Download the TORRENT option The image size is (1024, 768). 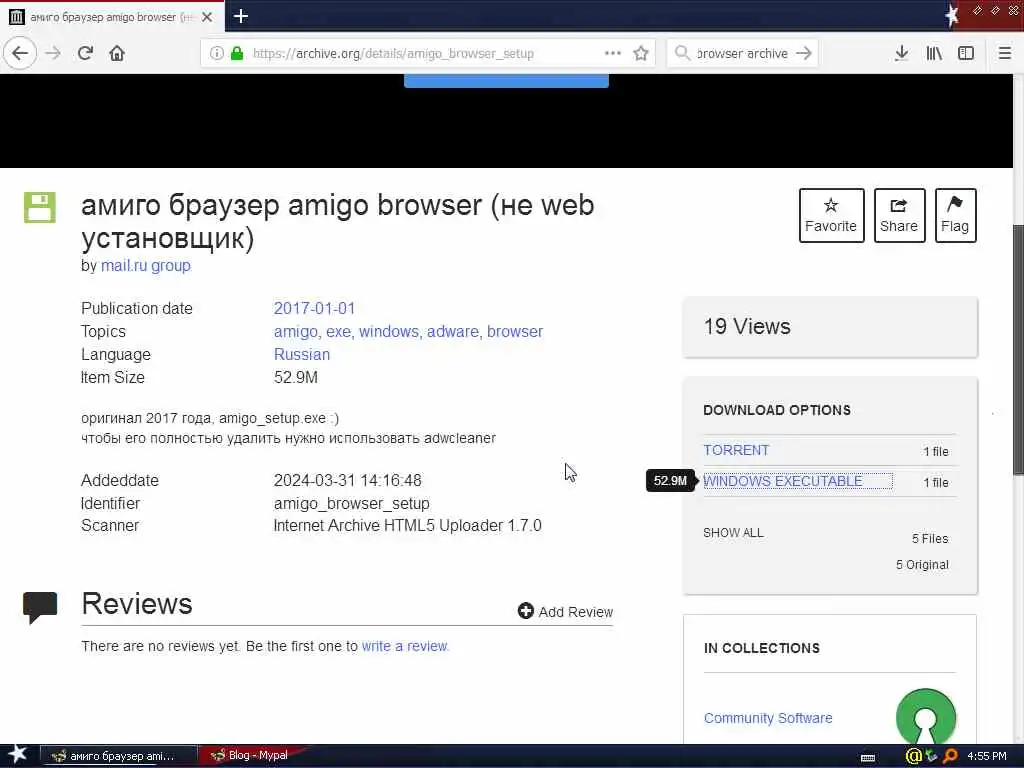[x=736, y=451]
